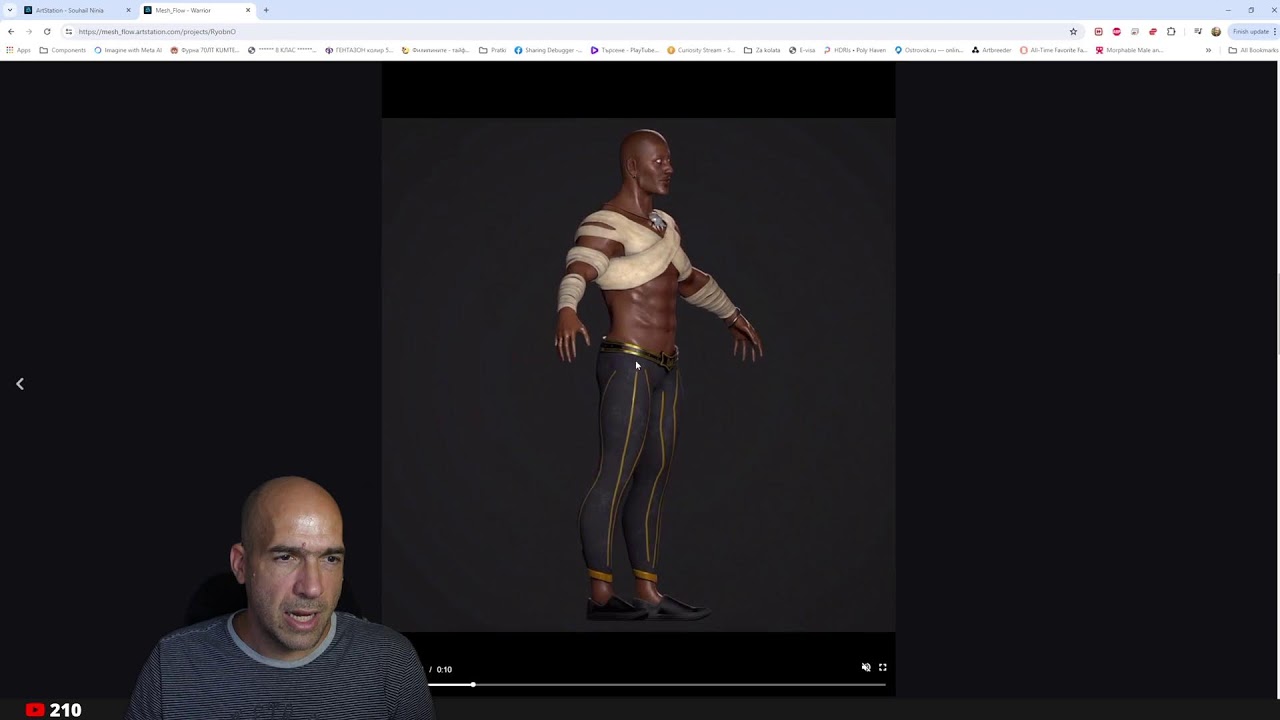Open the All Bookmarks folder

1253,50
